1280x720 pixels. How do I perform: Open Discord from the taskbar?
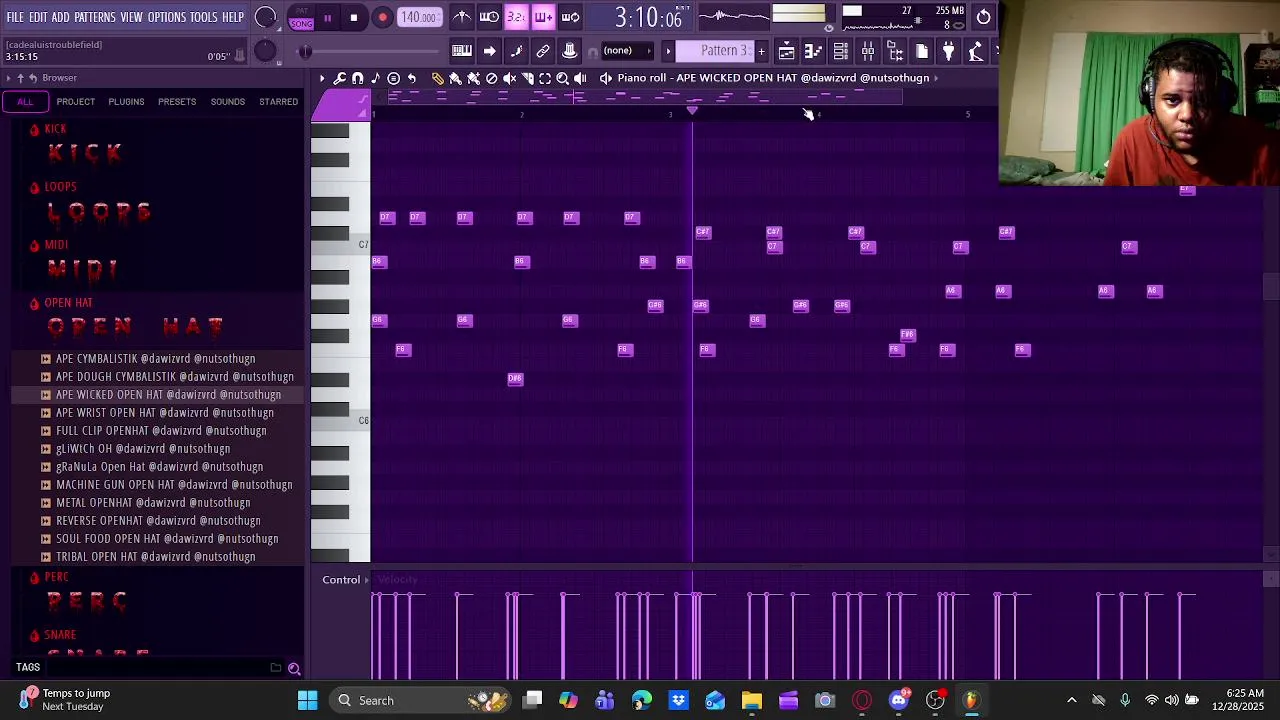899,700
